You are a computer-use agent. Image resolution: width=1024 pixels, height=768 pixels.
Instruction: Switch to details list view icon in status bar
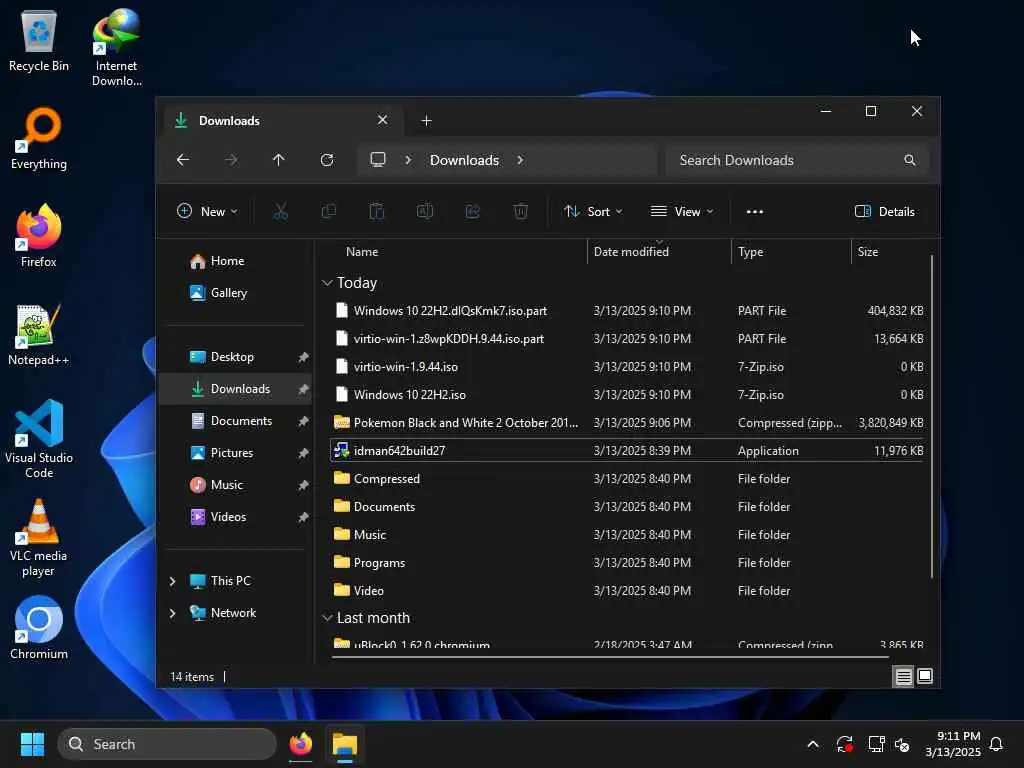(x=903, y=677)
